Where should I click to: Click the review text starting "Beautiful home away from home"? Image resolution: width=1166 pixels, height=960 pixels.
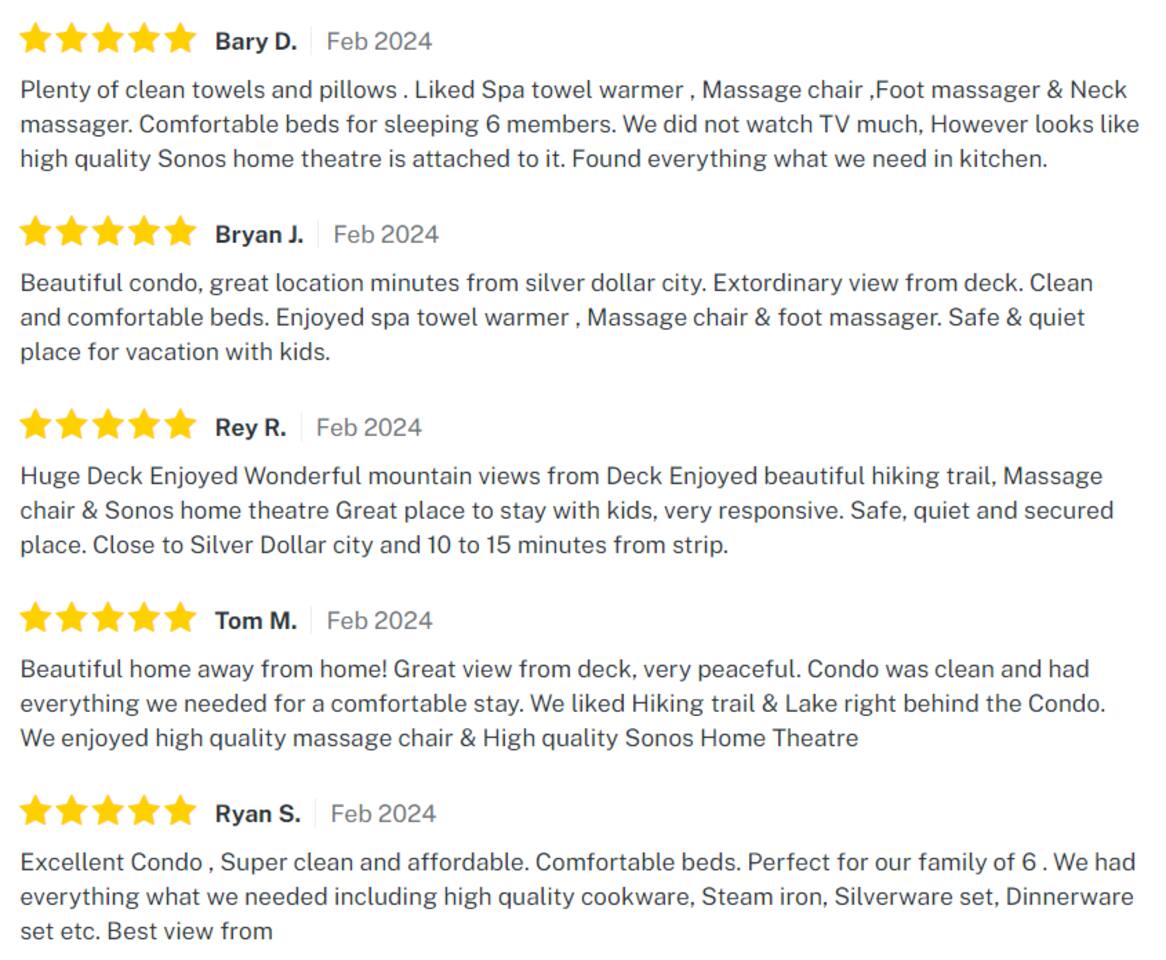coord(562,703)
